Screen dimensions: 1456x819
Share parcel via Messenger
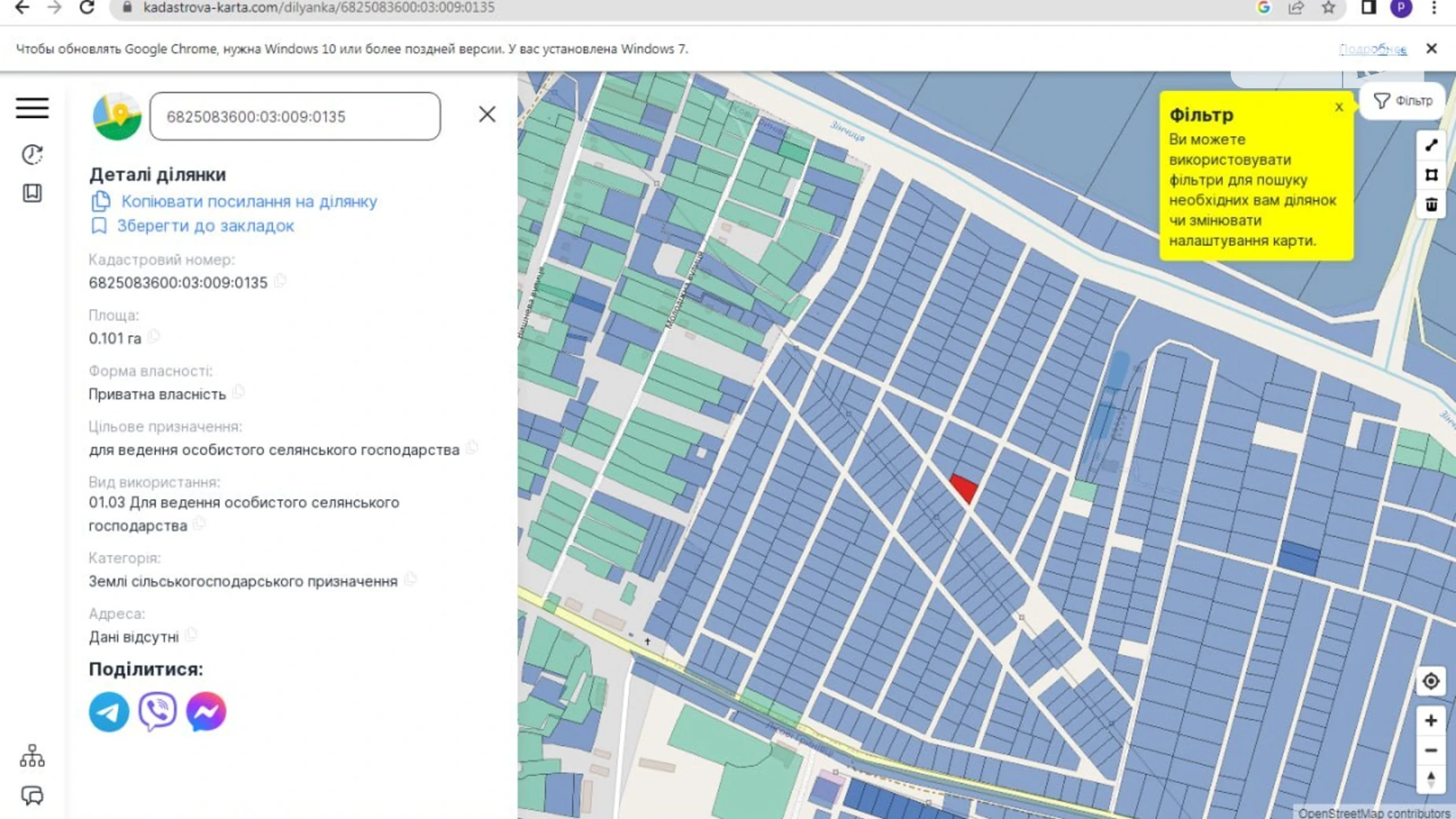pyautogui.click(x=206, y=712)
